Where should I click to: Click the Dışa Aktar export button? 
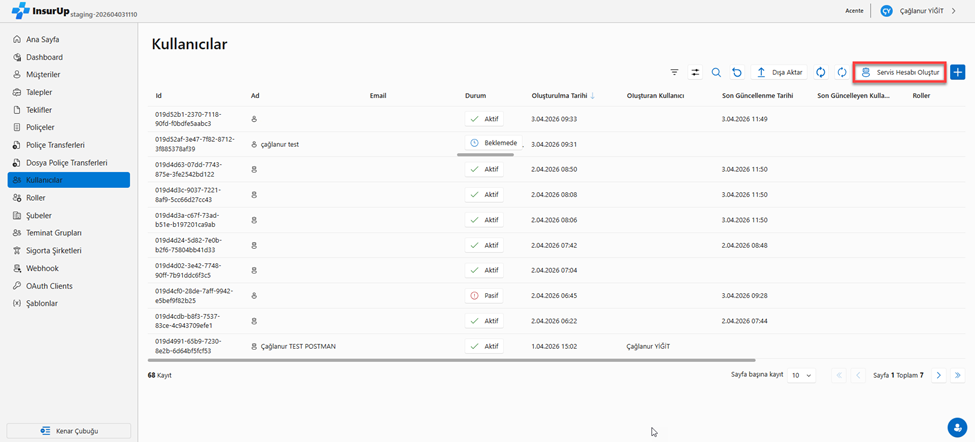[x=779, y=73]
